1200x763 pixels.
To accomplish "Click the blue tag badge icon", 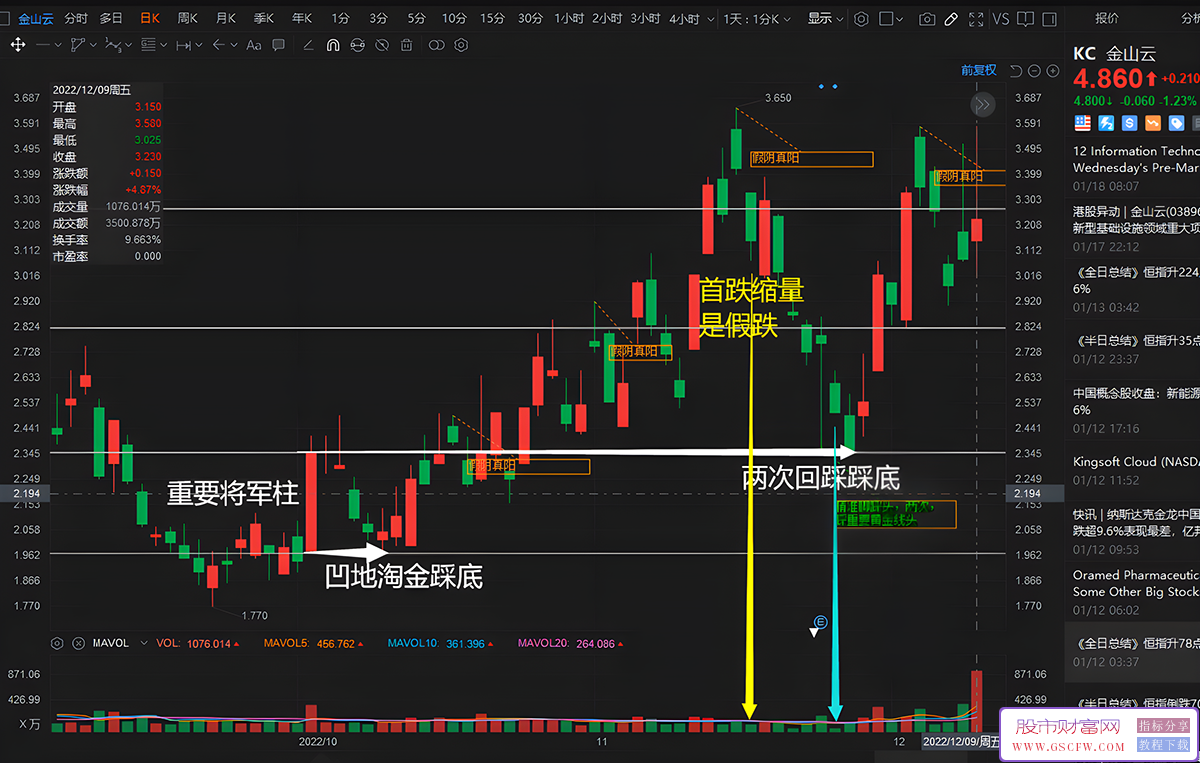I will click(1176, 122).
